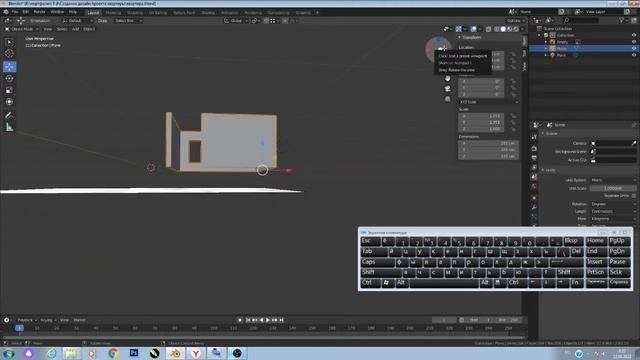Switch viewport to wireframe shading
Image resolution: width=640 pixels, height=360 pixels.
point(497,29)
